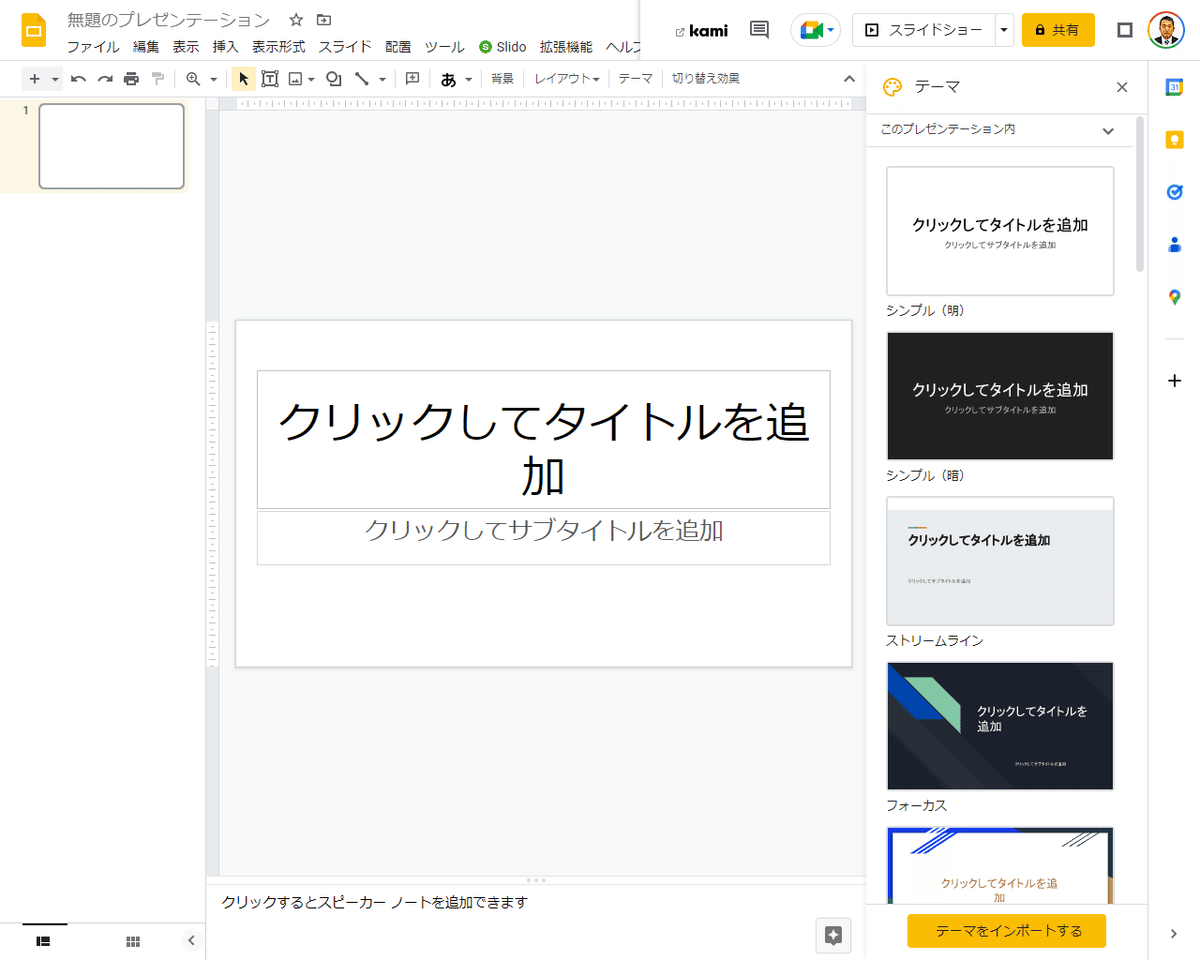This screenshot has width=1200, height=960.
Task: Open the スライド menu
Action: click(x=345, y=47)
